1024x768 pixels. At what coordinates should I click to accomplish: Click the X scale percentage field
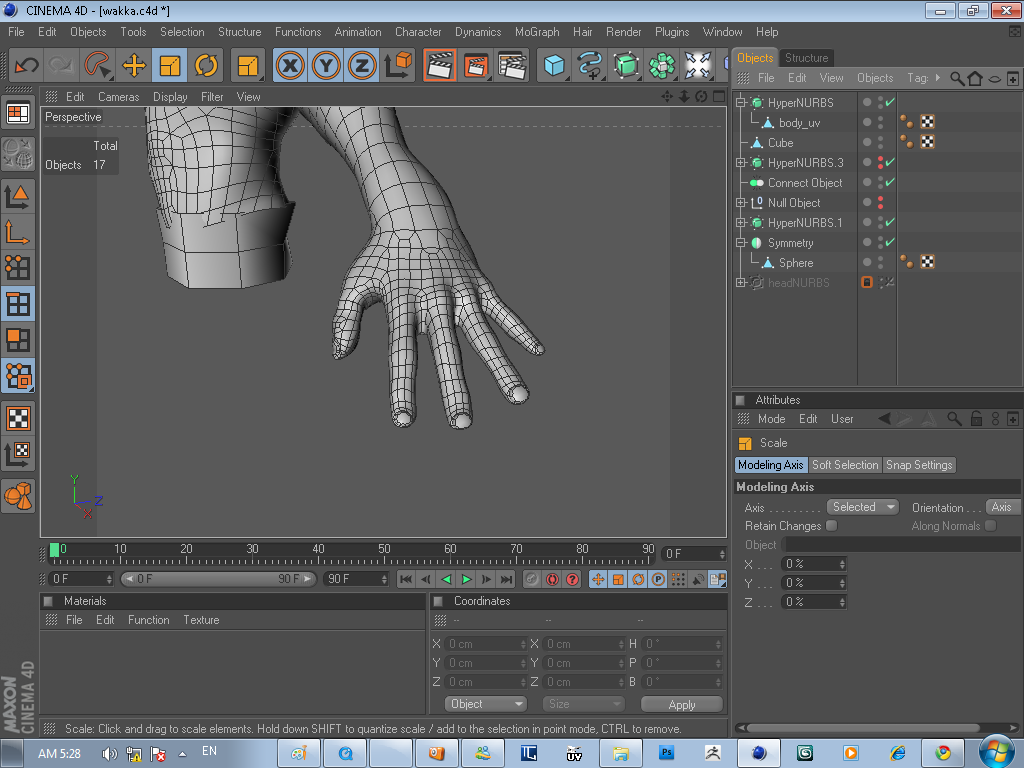pyautogui.click(x=814, y=564)
